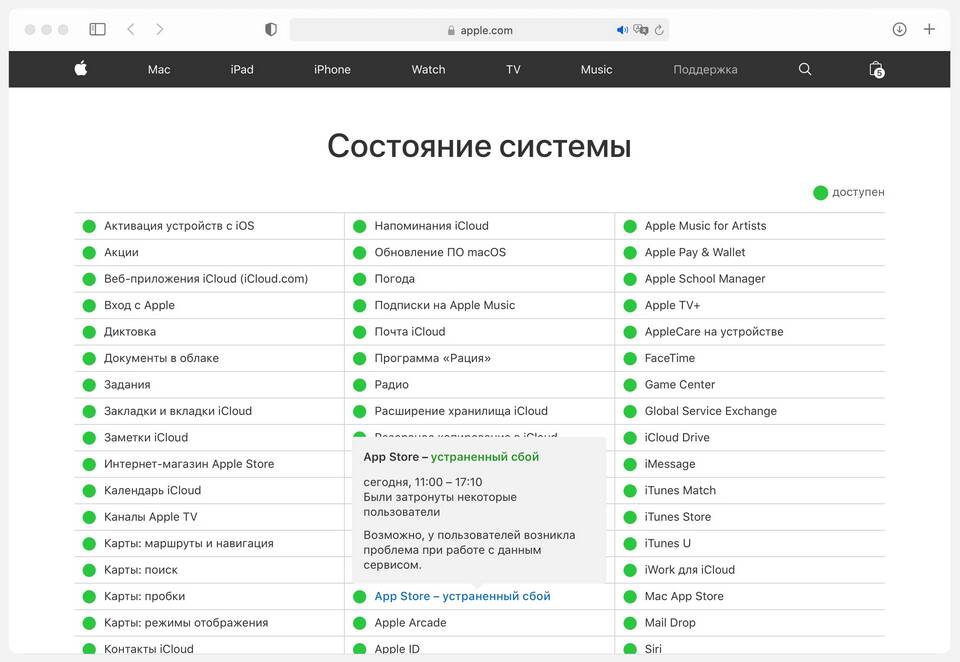The height and width of the screenshot is (662, 960).
Task: Click the Apple Arcade service row
Action: pyautogui.click(x=410, y=623)
